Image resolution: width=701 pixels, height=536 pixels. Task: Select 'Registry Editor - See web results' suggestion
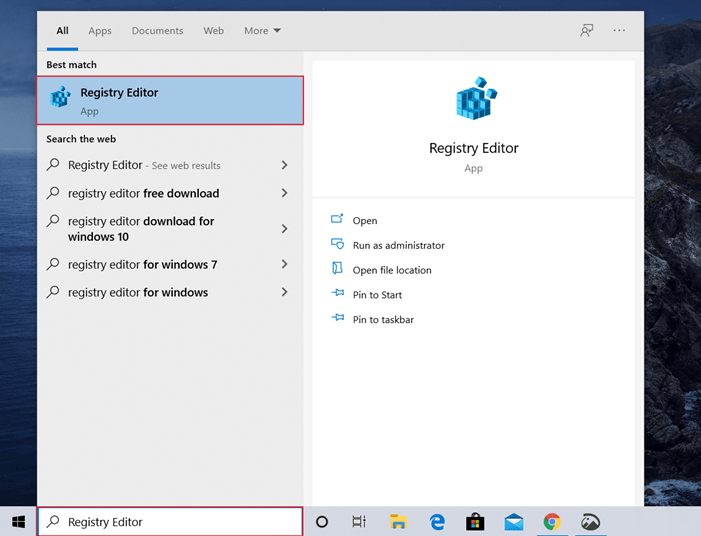coord(170,165)
